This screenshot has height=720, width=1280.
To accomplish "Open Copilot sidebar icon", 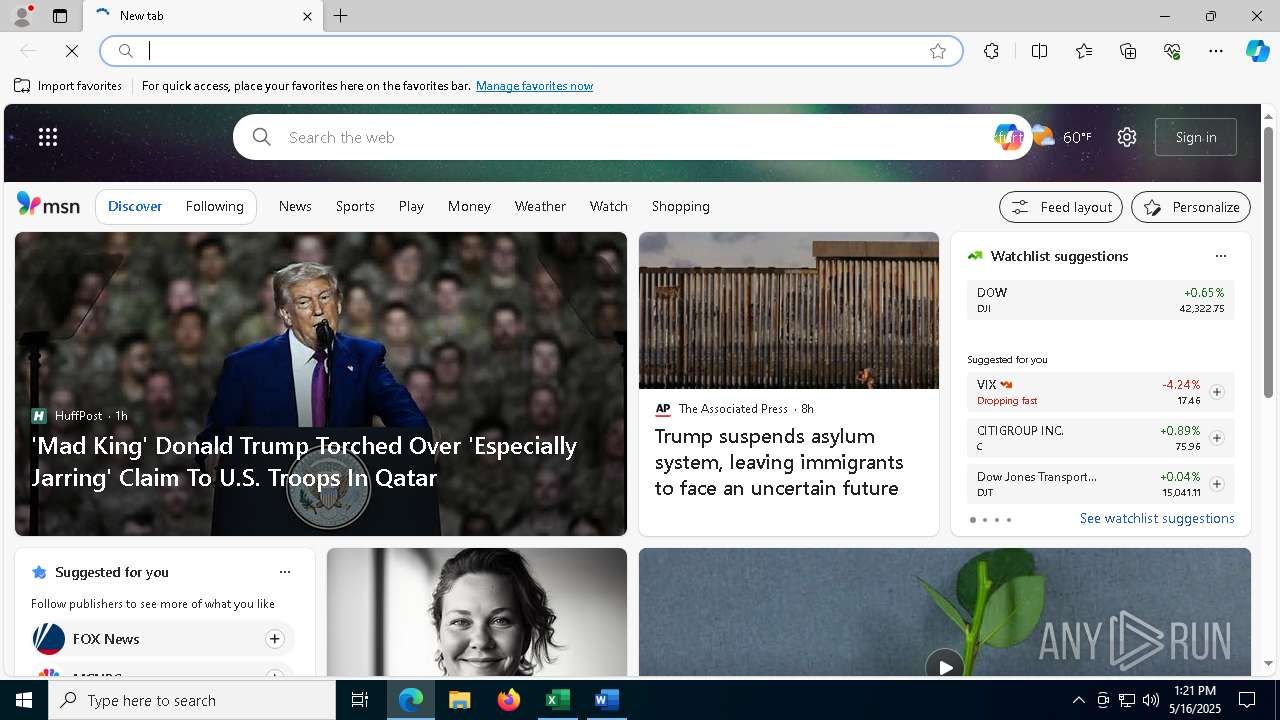I will pyautogui.click(x=1257, y=51).
